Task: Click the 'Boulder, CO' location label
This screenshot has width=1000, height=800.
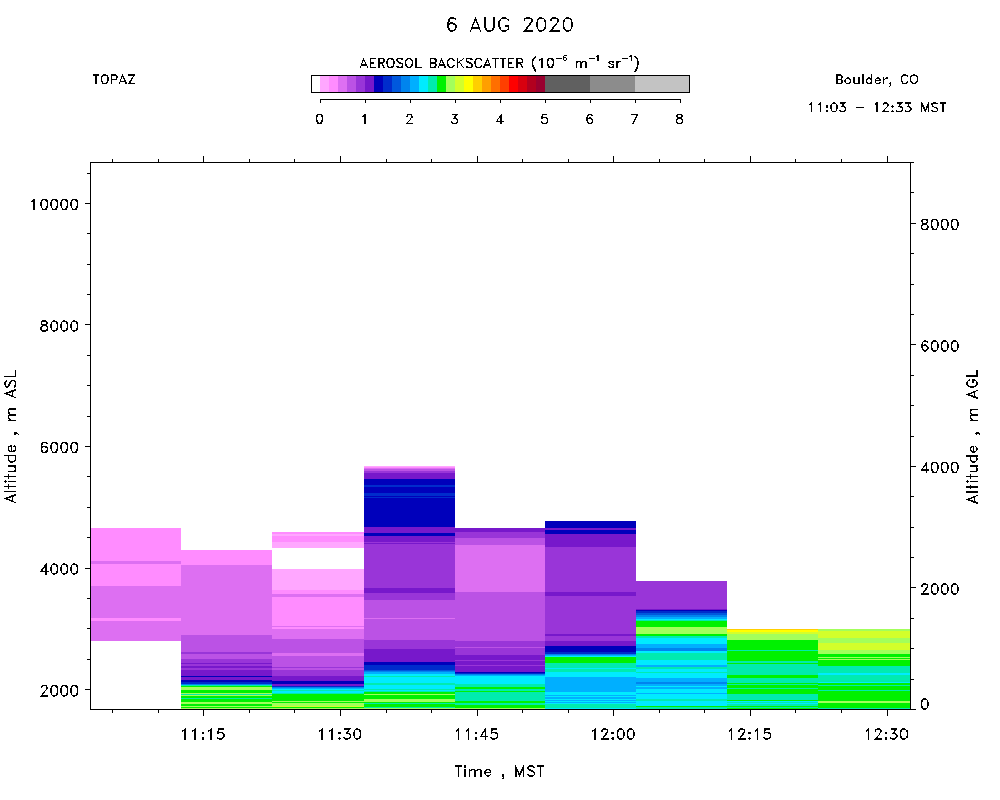Action: [876, 80]
